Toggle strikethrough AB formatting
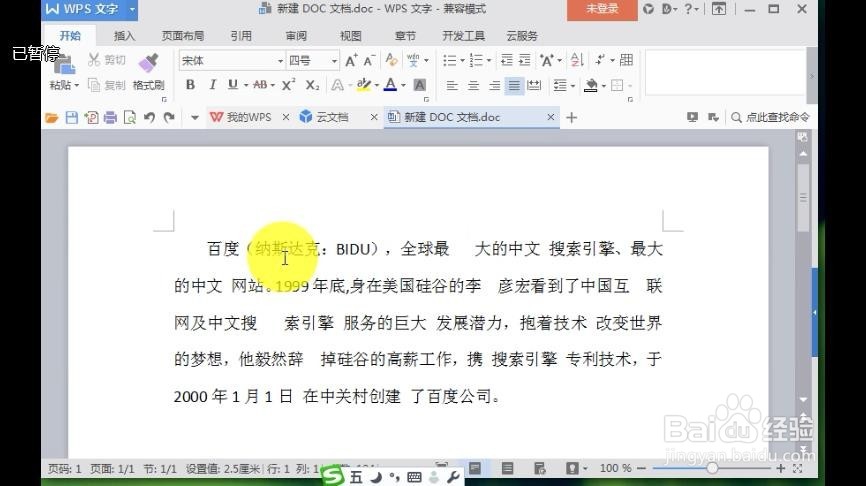 (260, 84)
